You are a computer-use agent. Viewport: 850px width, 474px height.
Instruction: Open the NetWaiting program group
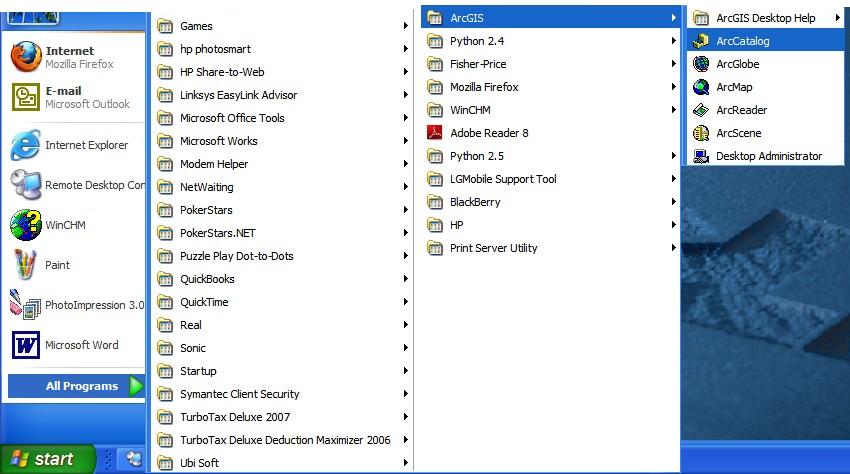(282, 187)
